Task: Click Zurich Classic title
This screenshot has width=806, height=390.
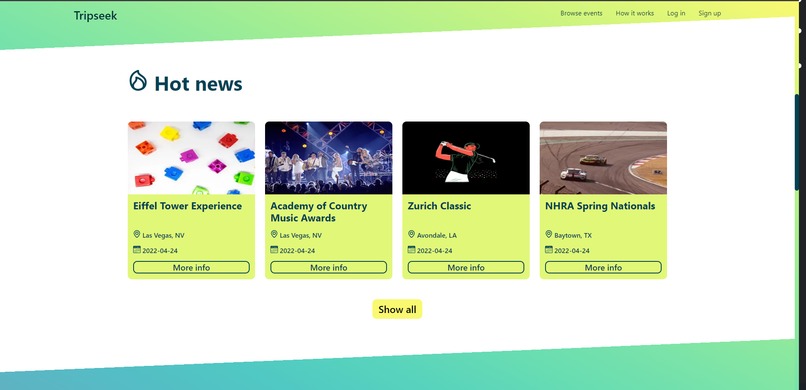Action: (x=439, y=206)
